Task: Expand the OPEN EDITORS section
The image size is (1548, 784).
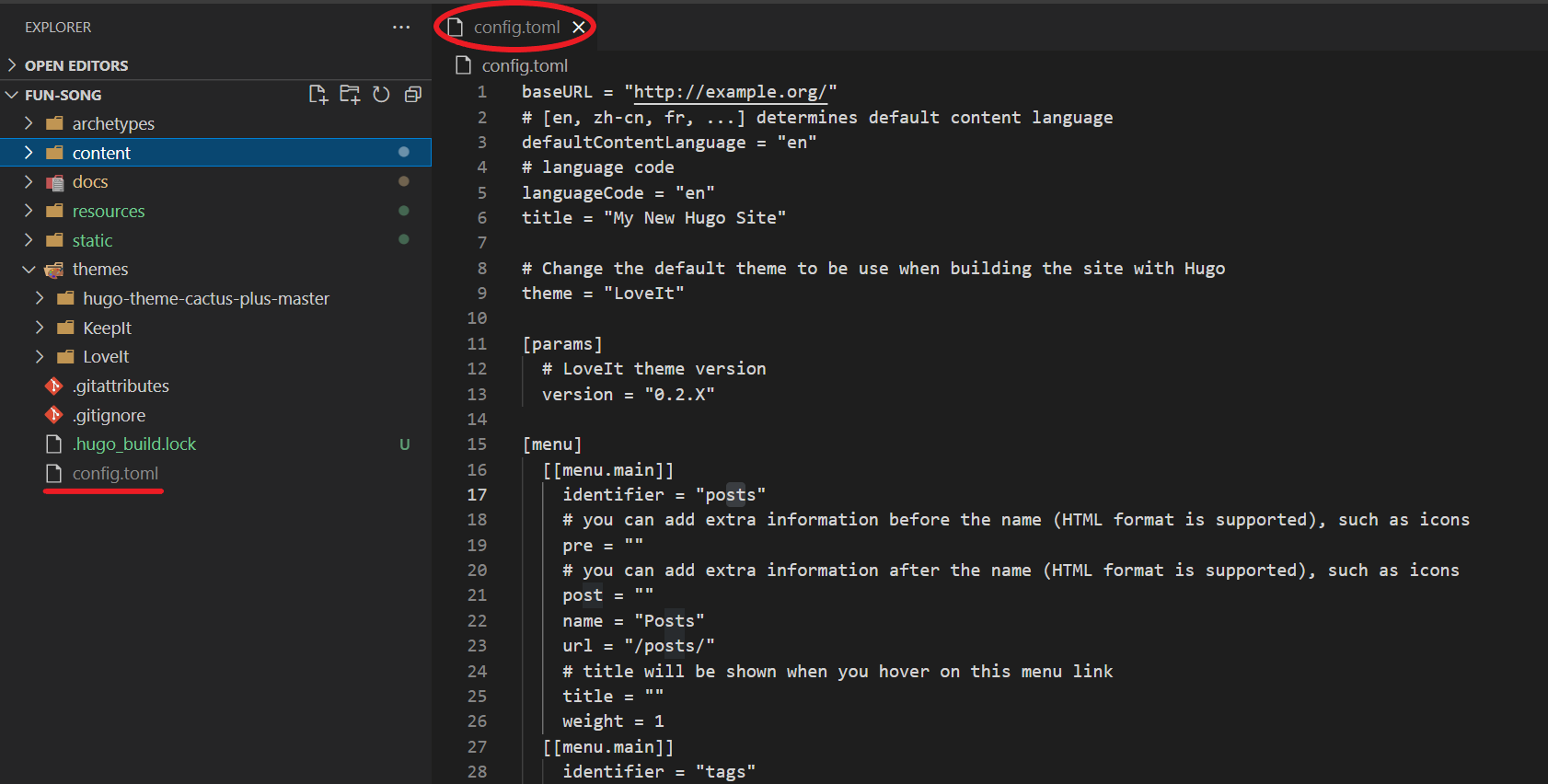Action: [12, 65]
